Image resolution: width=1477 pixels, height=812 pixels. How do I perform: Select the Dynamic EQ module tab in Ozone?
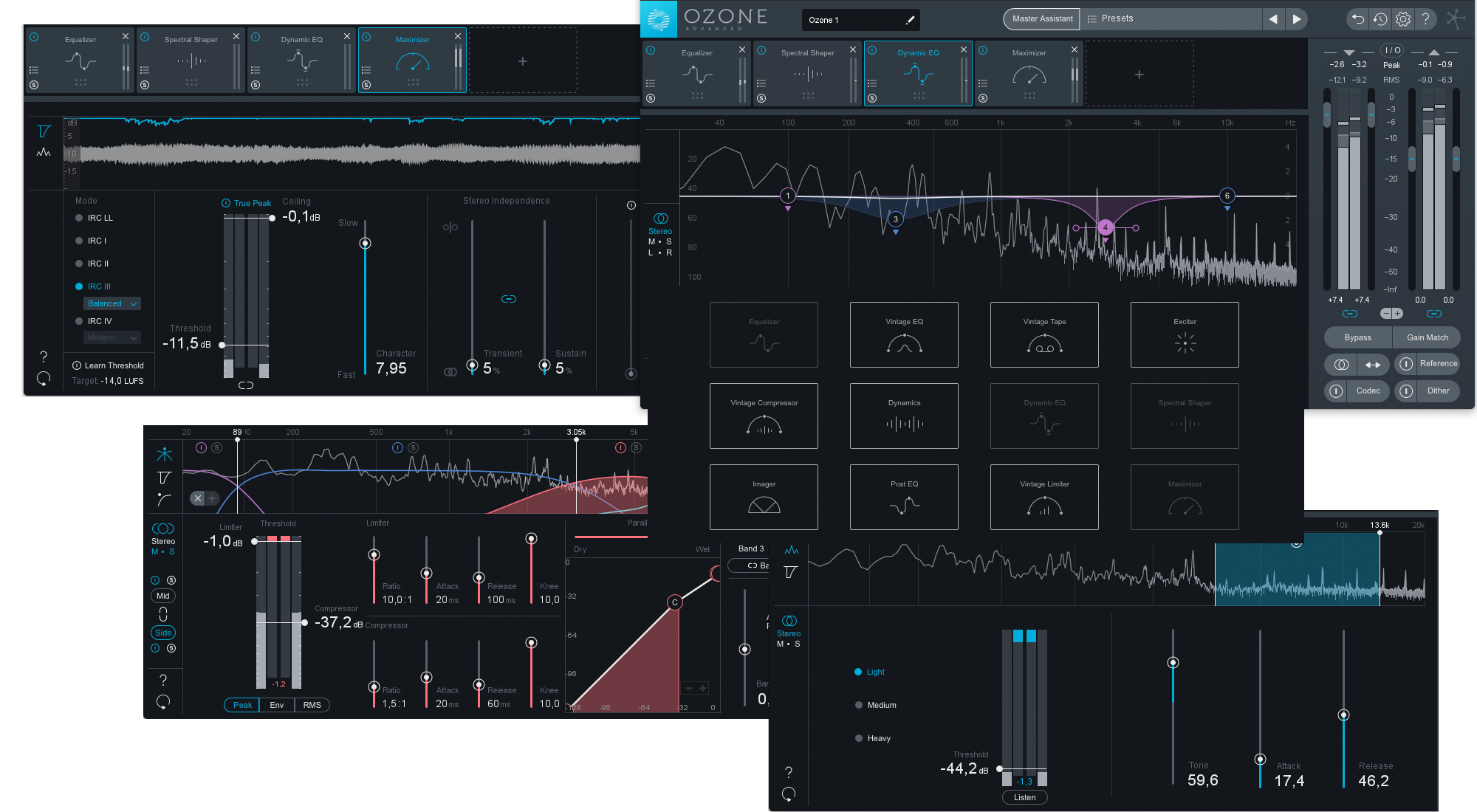(918, 74)
